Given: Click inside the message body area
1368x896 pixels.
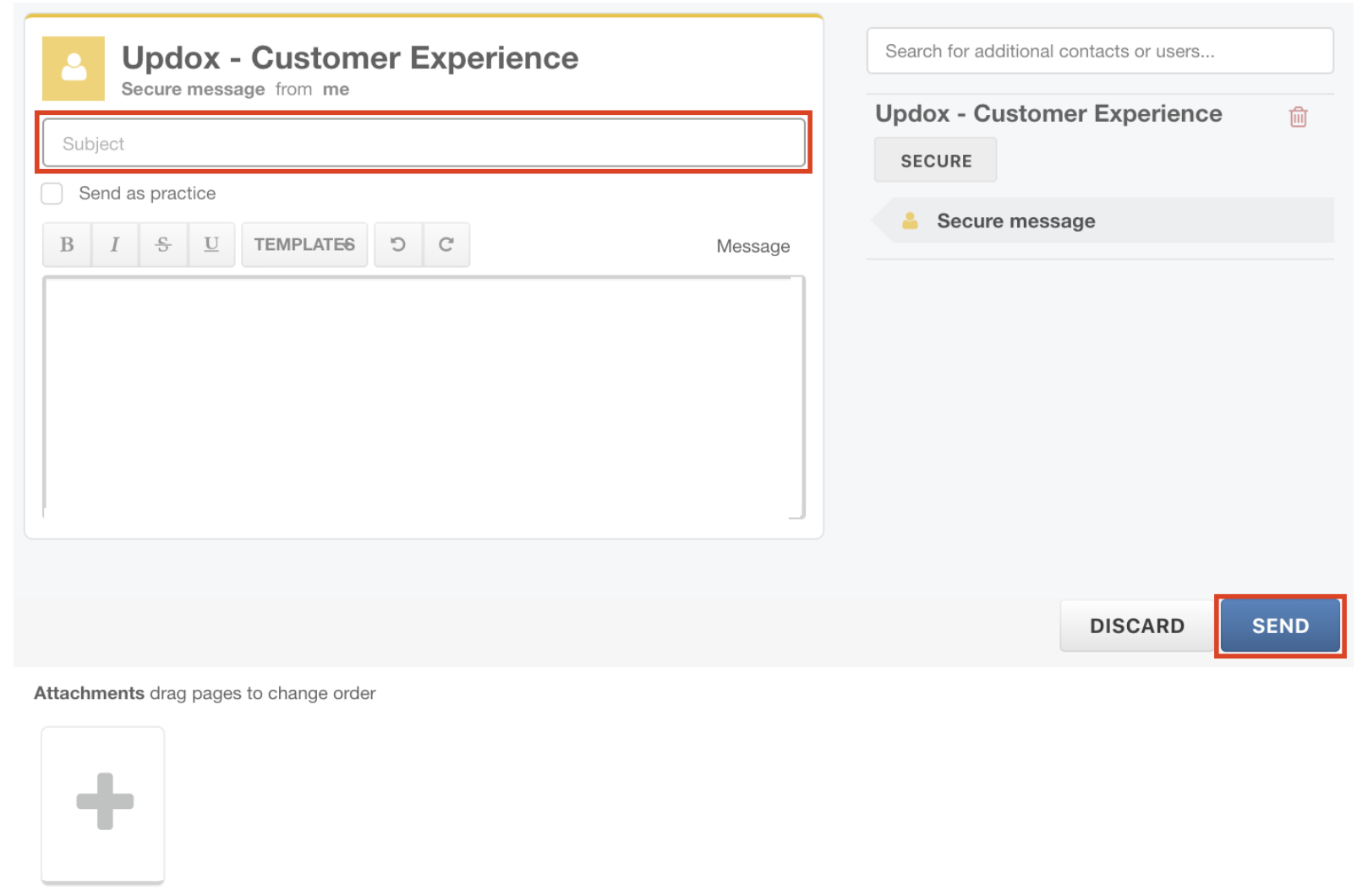Looking at the screenshot, I should point(424,396).
